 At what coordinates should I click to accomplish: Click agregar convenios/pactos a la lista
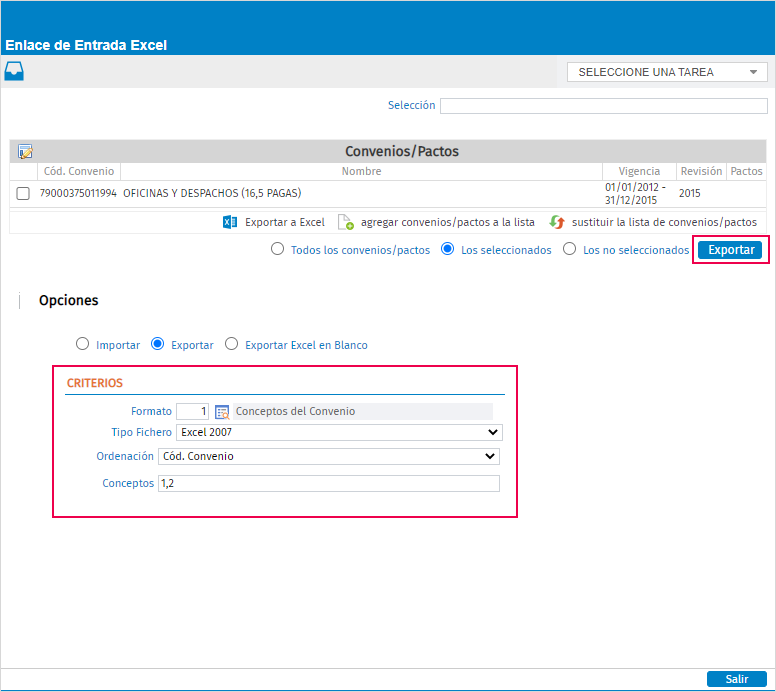(448, 222)
